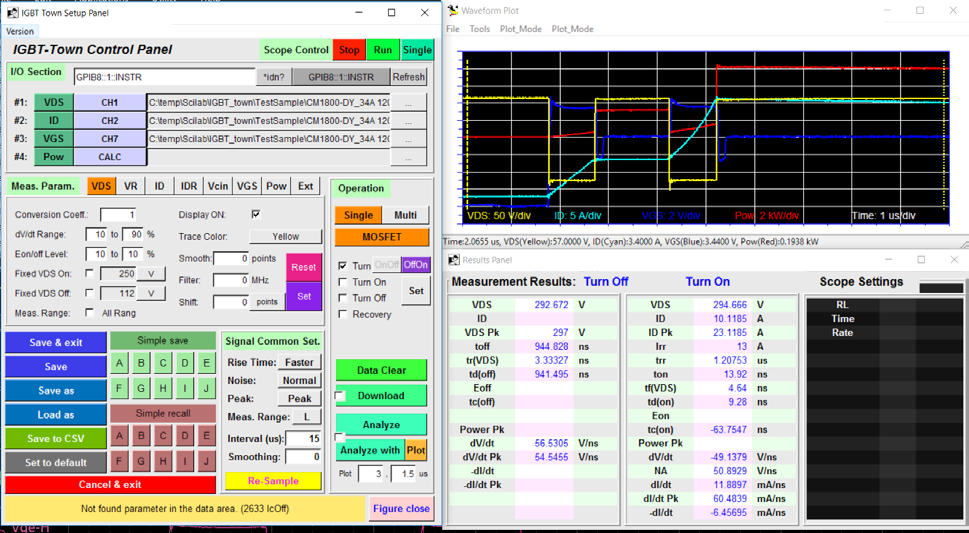Click the Single scope control button
969x533 pixels.
(x=417, y=50)
